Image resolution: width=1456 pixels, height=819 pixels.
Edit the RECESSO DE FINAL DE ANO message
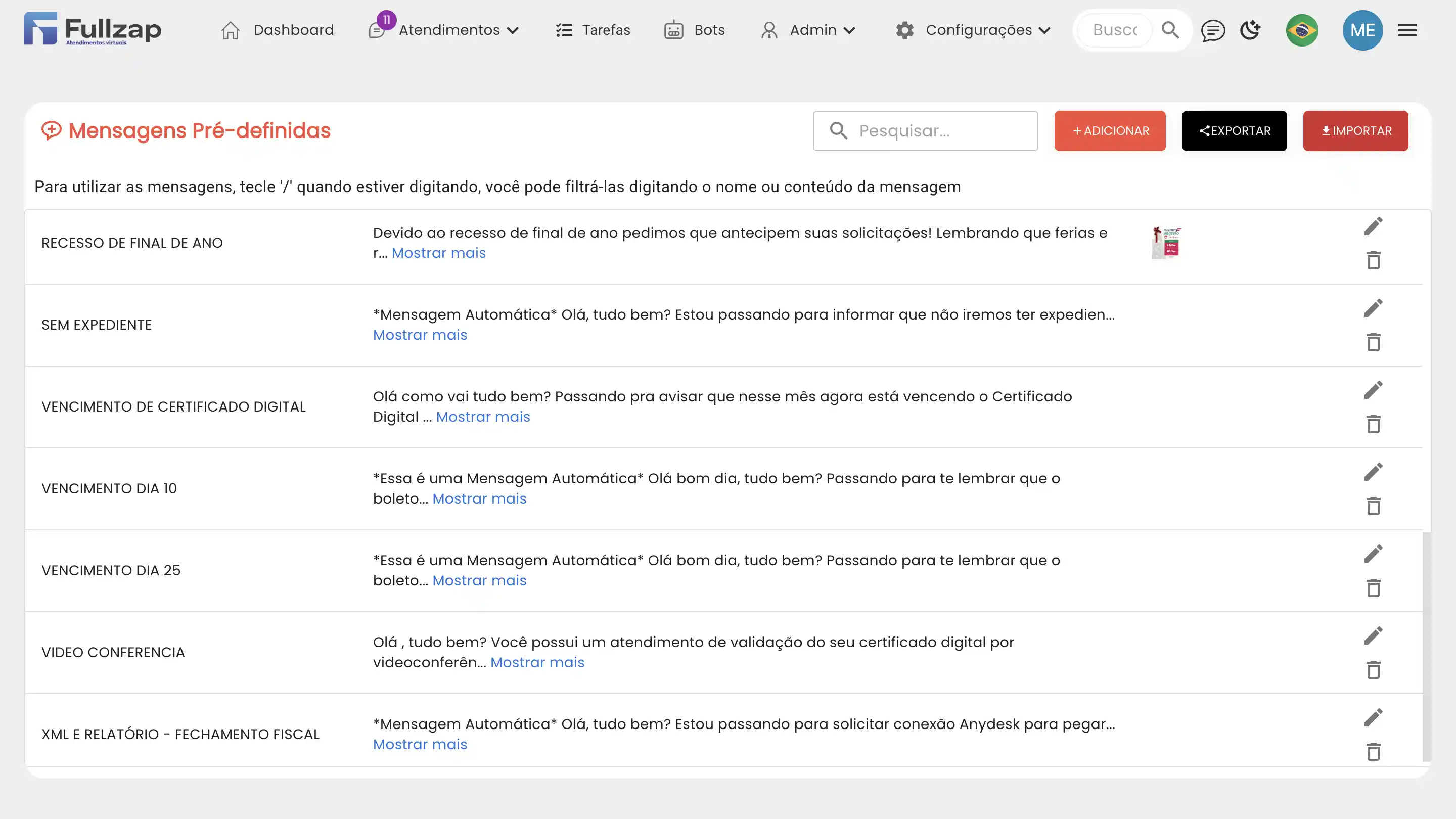tap(1373, 226)
